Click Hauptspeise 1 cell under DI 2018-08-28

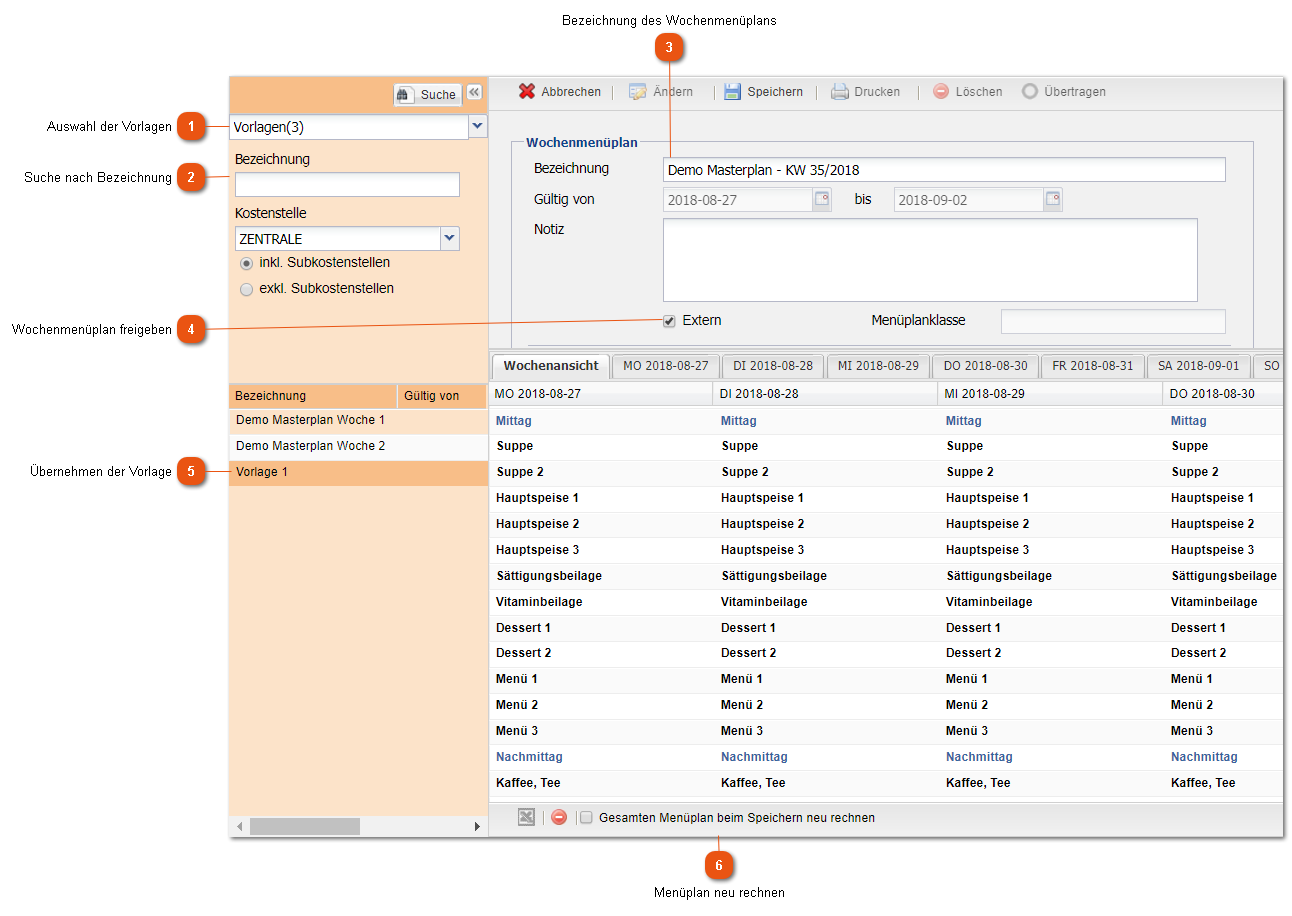point(826,498)
